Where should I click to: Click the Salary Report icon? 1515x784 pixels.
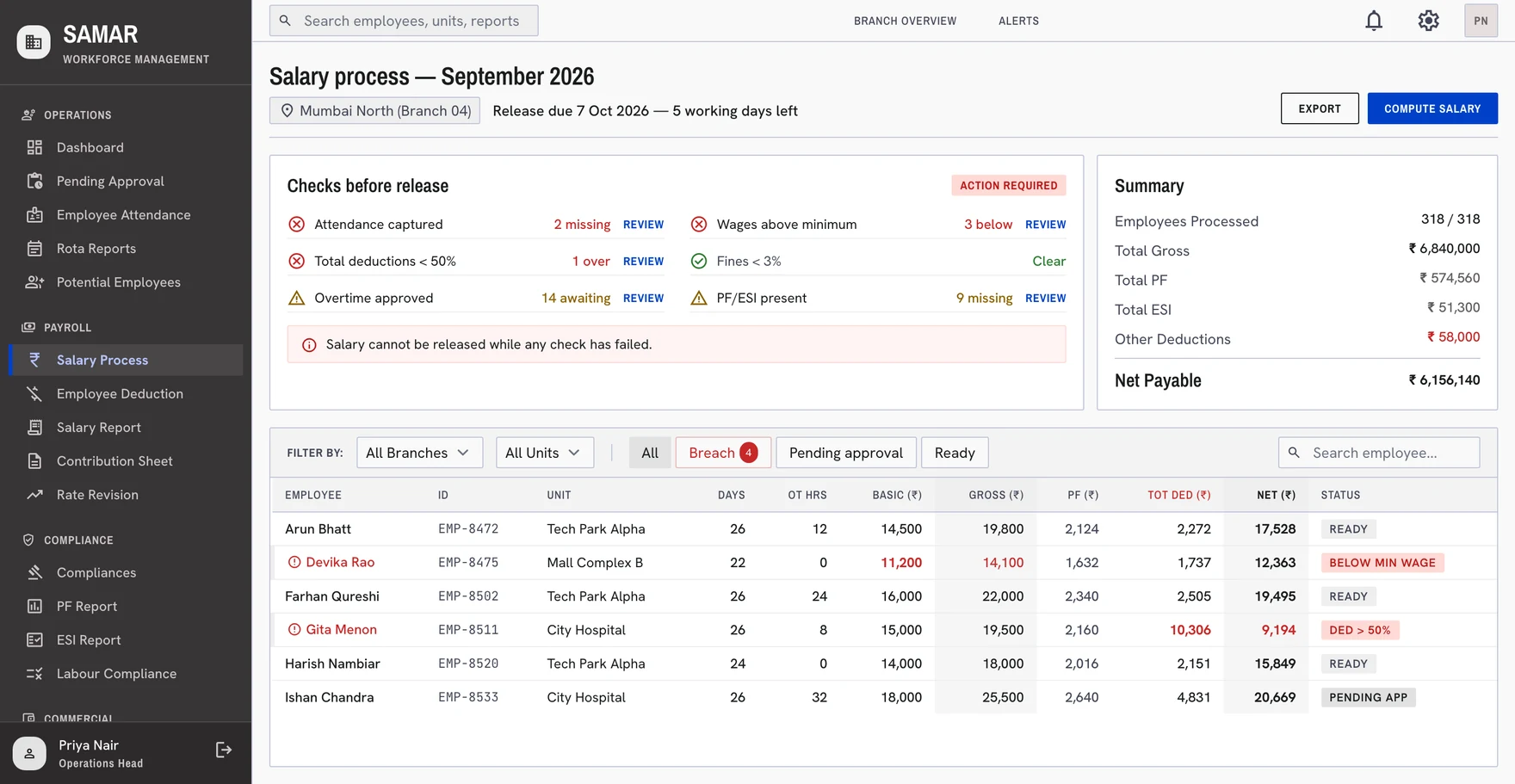34,427
